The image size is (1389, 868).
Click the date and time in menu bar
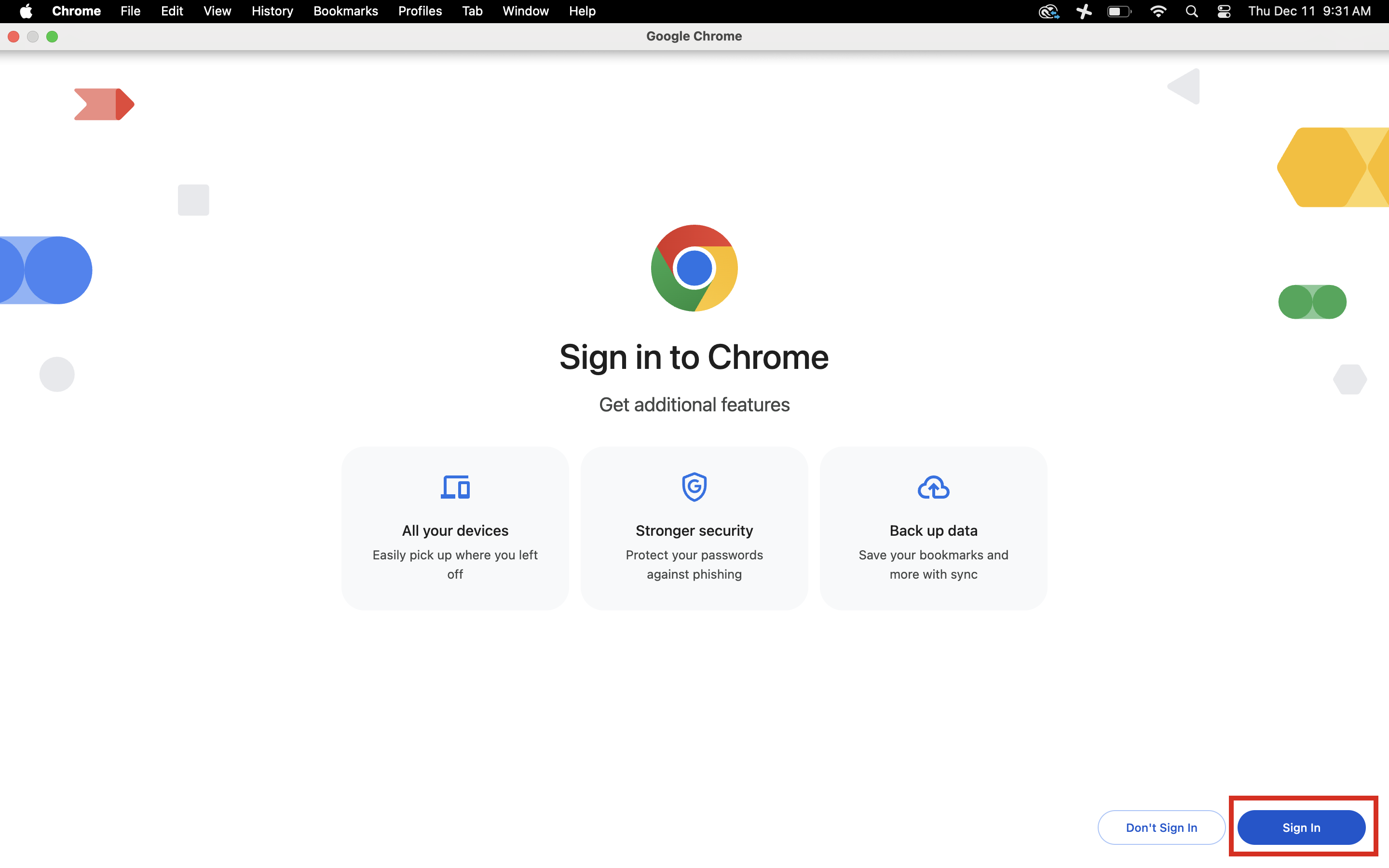coord(1309,11)
